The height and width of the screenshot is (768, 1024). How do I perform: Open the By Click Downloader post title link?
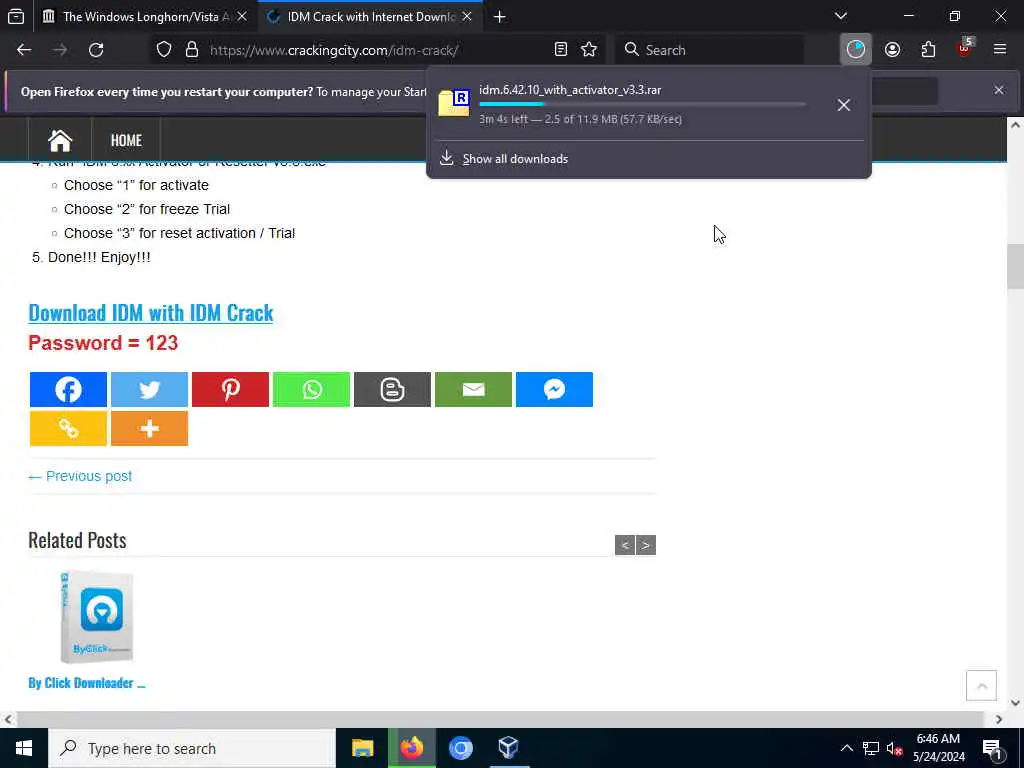pyautogui.click(x=86, y=683)
